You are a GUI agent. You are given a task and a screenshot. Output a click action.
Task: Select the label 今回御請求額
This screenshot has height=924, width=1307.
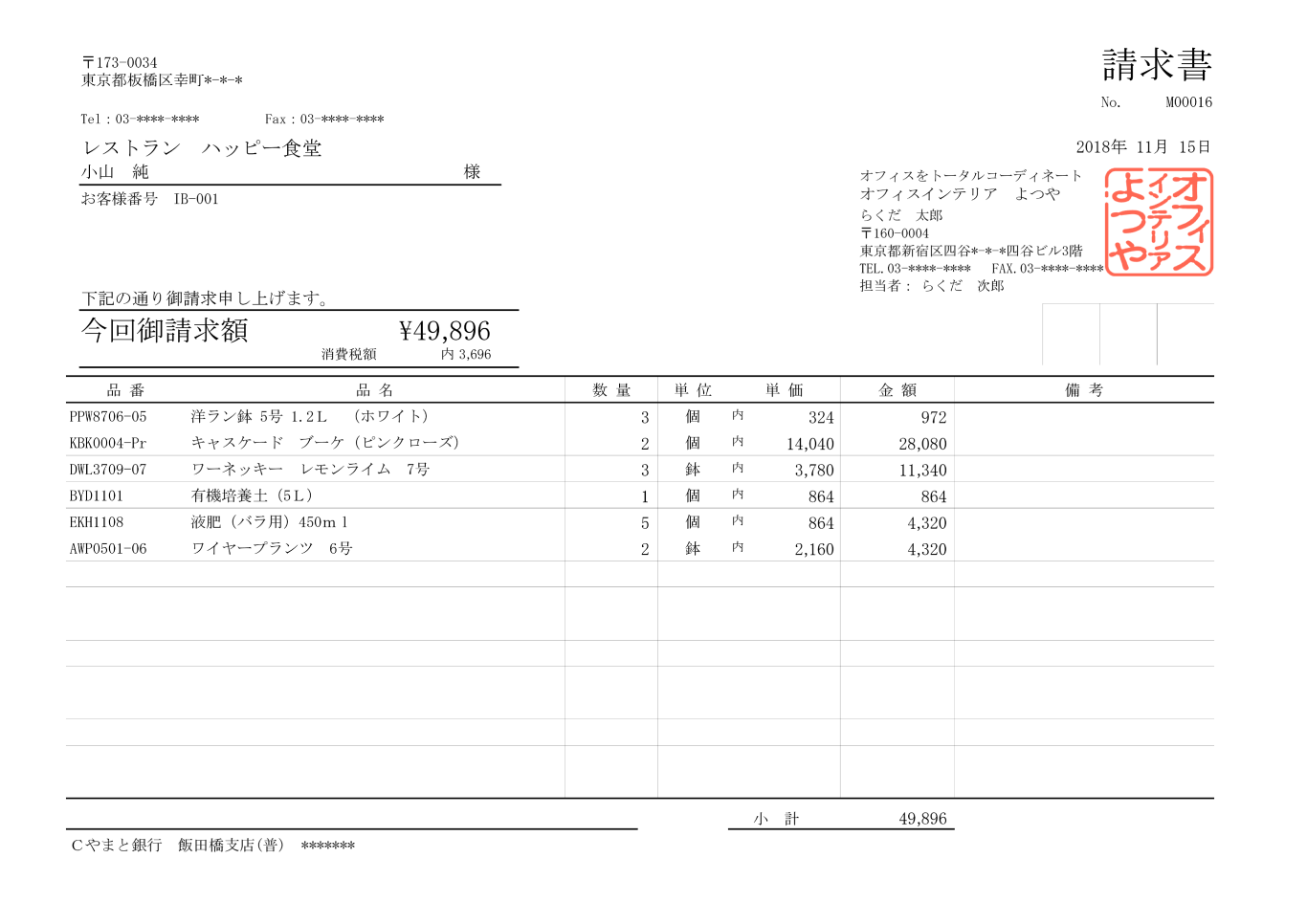pyautogui.click(x=166, y=331)
